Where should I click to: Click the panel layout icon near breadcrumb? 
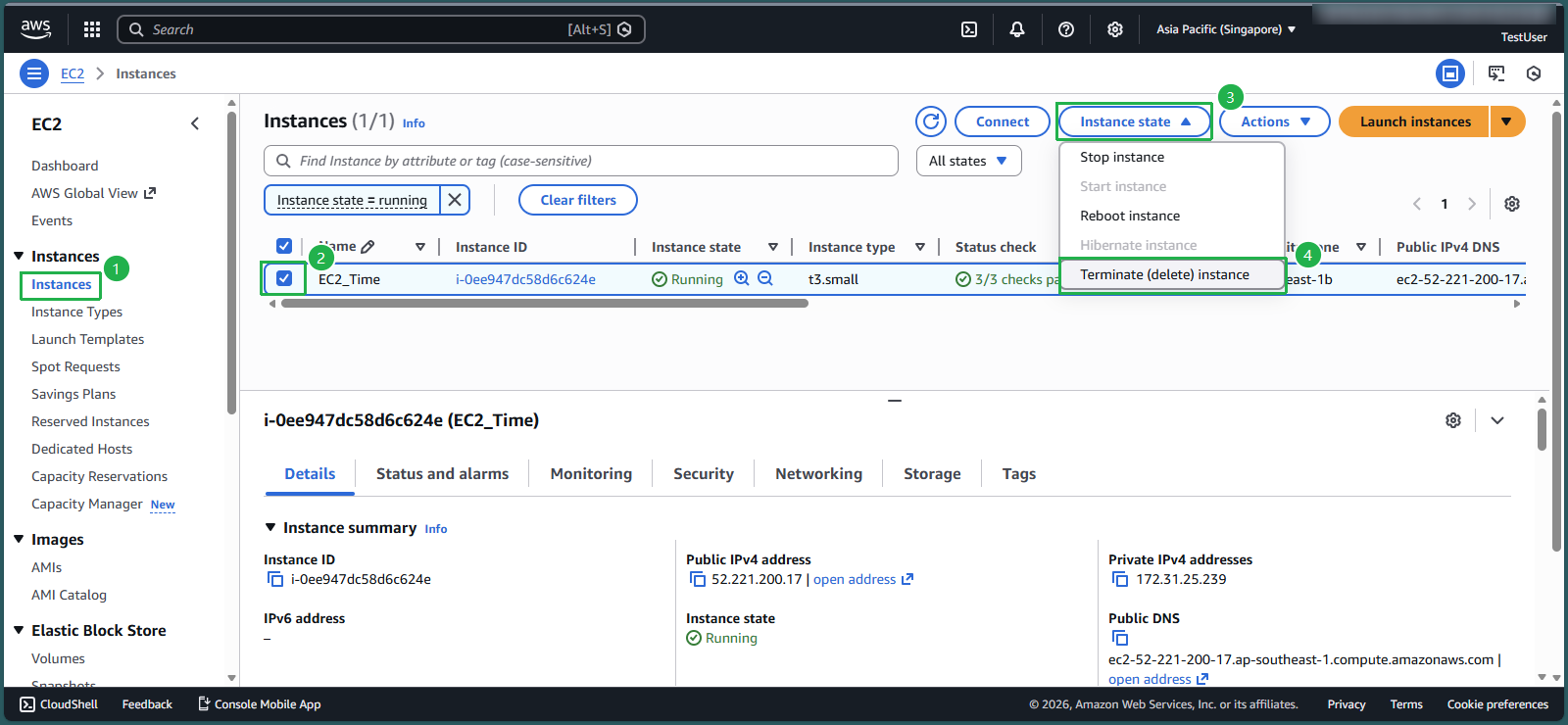point(1450,73)
